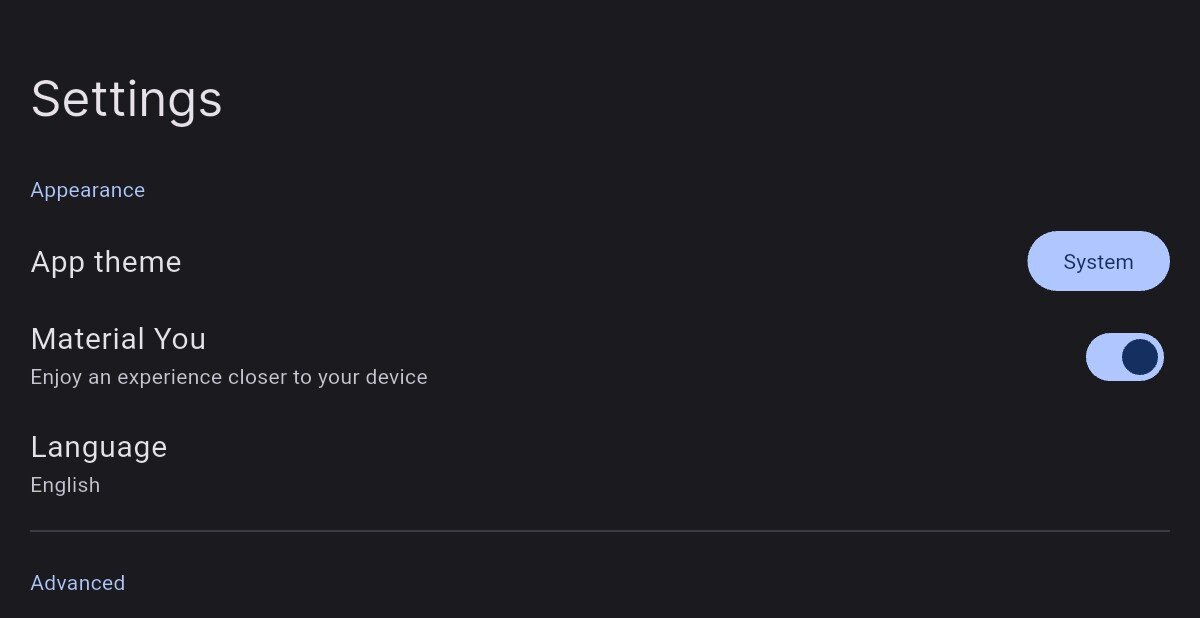Image resolution: width=1200 pixels, height=618 pixels.
Task: Click the Material You title text
Action: (x=118, y=339)
